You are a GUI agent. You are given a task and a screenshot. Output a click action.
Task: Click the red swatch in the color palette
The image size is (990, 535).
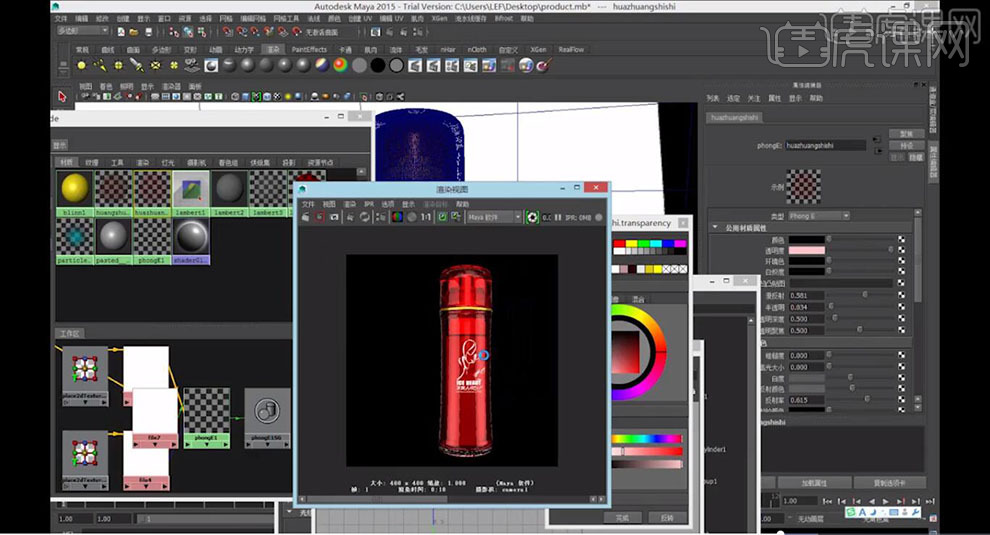tap(619, 243)
